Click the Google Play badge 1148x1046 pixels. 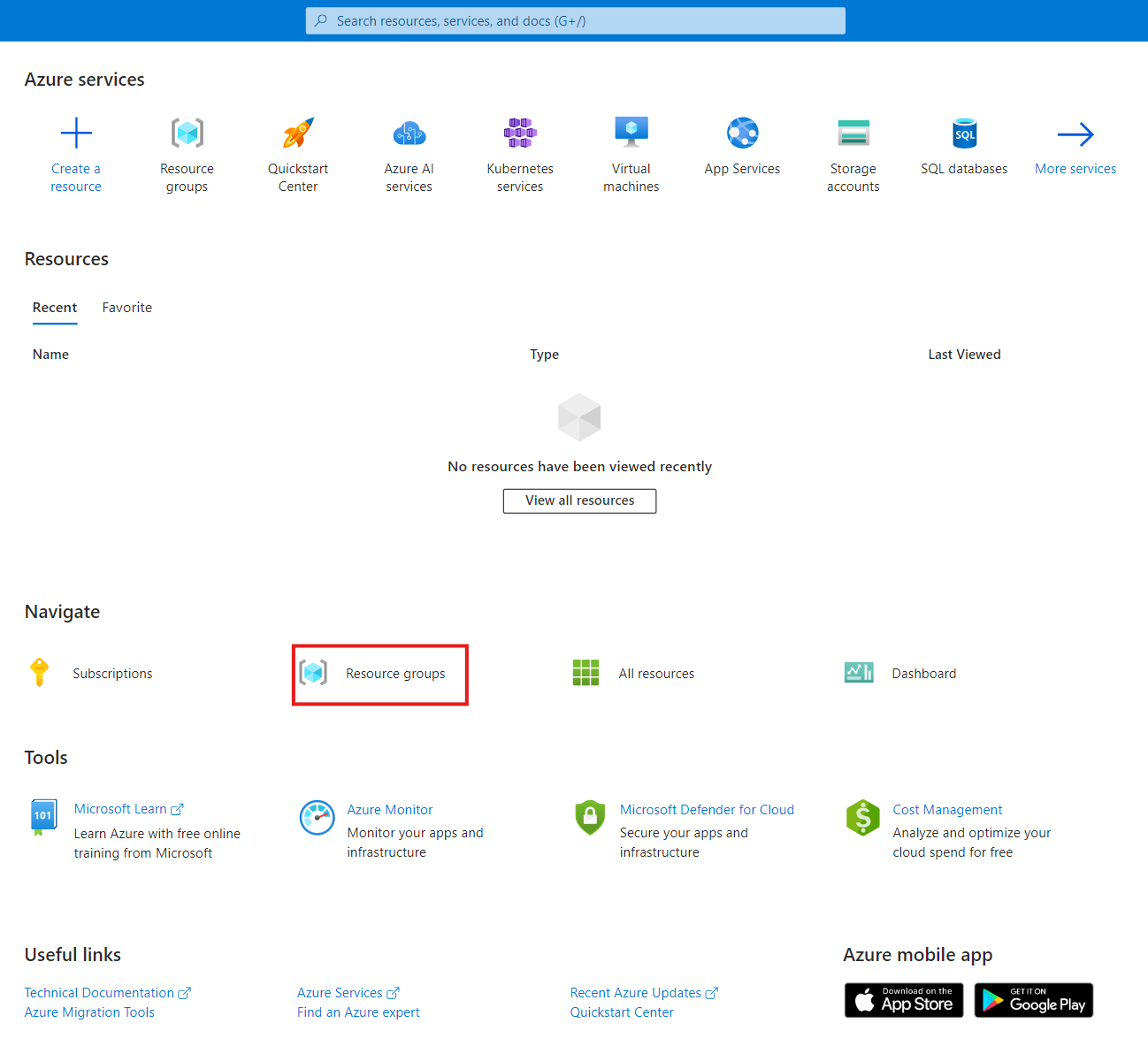click(1033, 1000)
